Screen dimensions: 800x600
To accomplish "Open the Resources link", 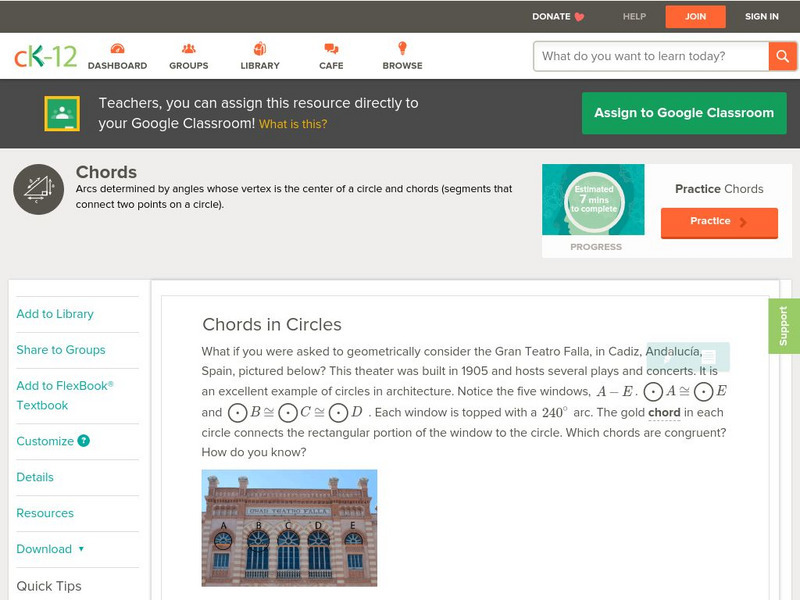I will coord(45,513).
